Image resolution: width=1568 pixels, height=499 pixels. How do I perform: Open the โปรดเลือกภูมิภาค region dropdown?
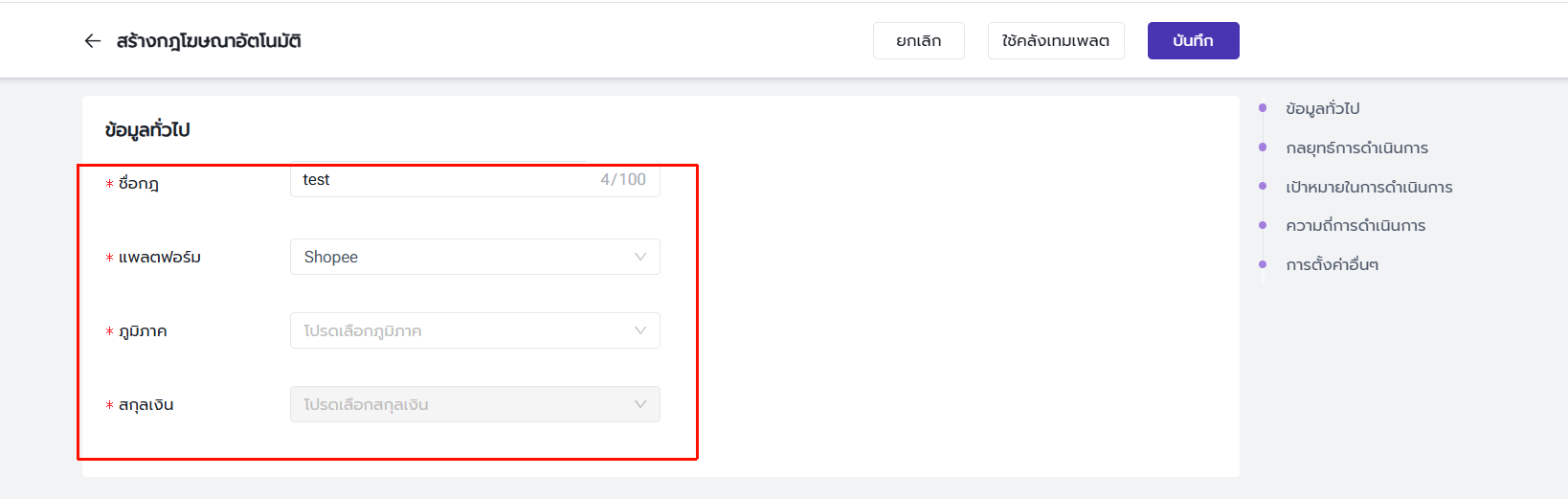459,330
